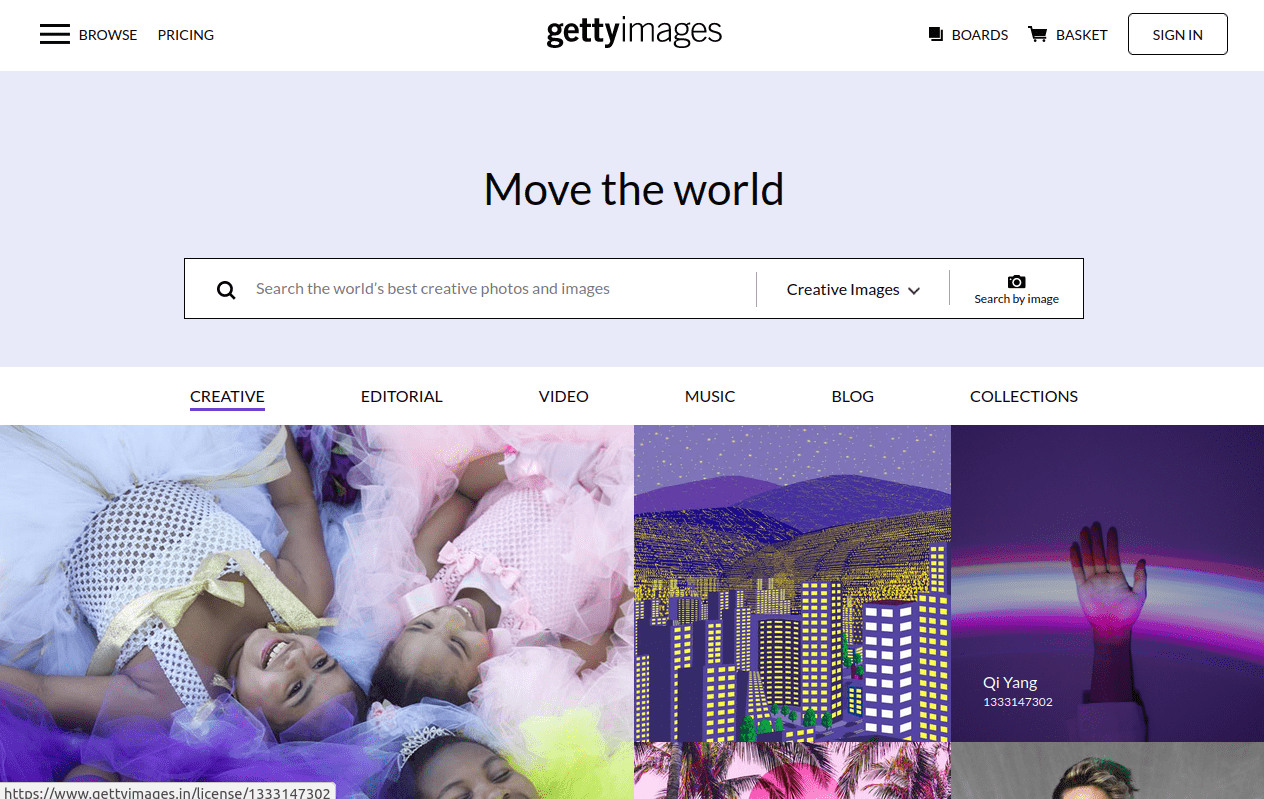Click image ID 1333147302 text

point(1018,702)
